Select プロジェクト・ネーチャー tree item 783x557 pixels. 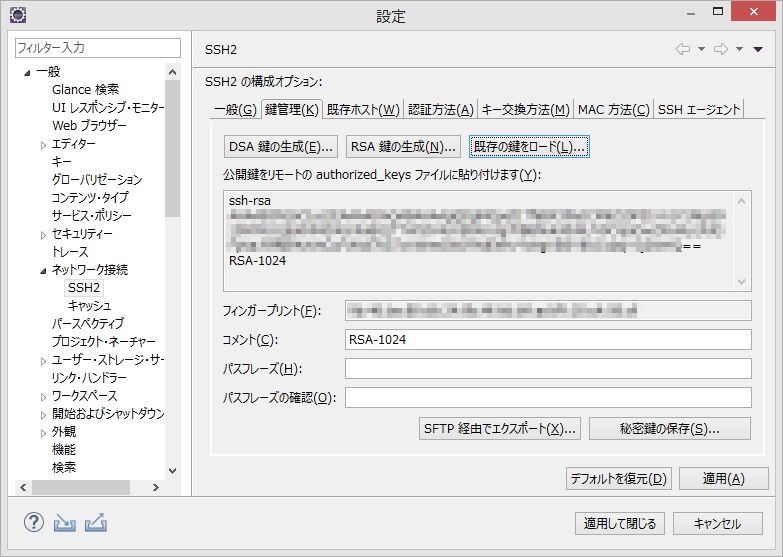click(103, 341)
